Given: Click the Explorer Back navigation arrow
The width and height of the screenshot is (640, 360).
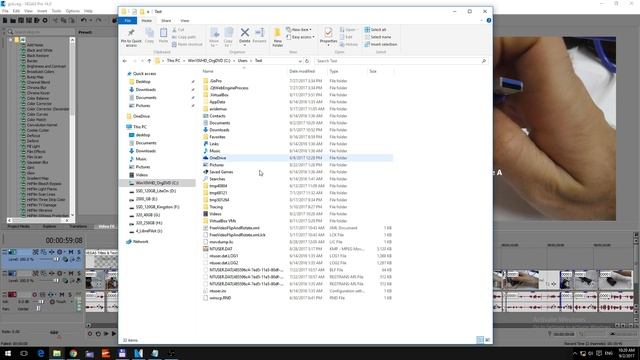Looking at the screenshot, I should pos(125,61).
